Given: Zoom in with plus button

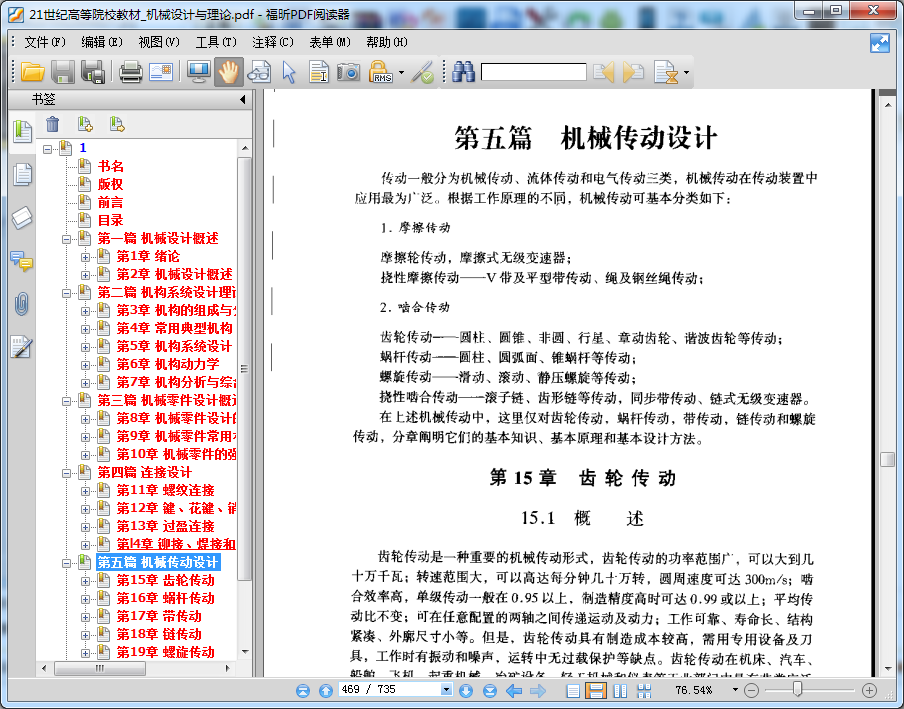Looking at the screenshot, I should [x=869, y=690].
